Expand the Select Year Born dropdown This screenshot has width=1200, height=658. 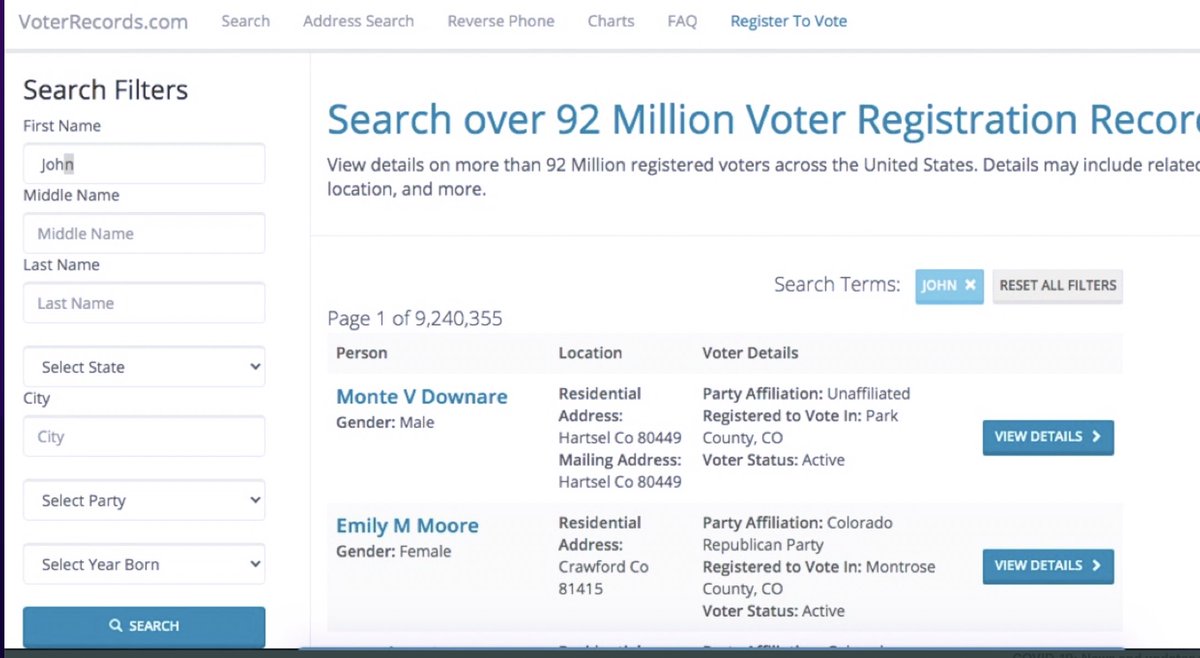tap(144, 564)
